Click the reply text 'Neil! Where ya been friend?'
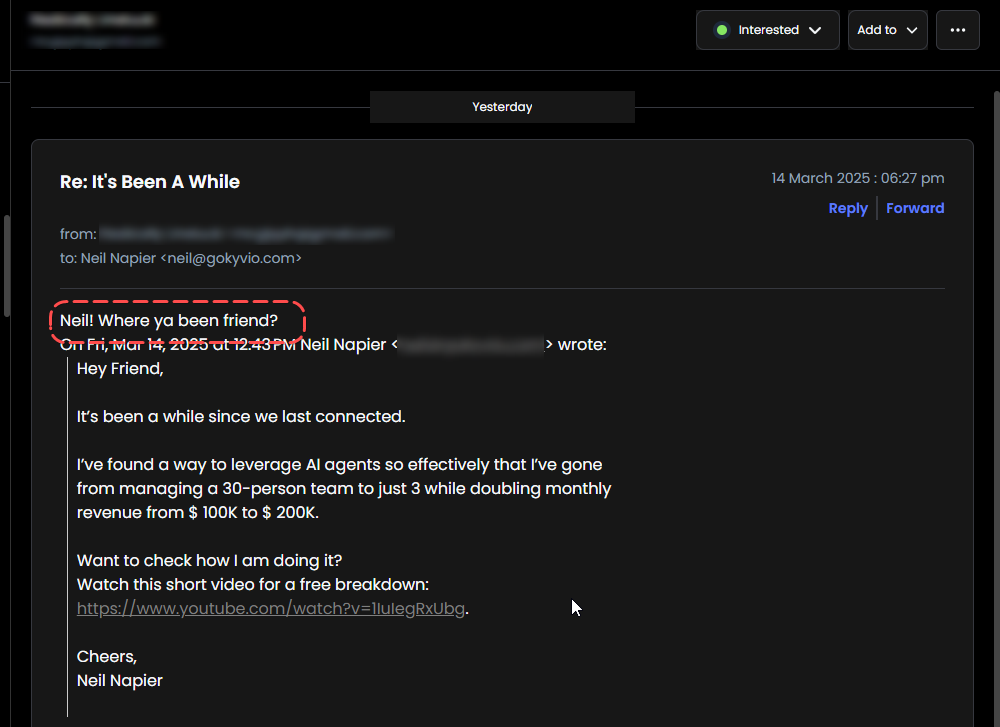 [x=169, y=320]
